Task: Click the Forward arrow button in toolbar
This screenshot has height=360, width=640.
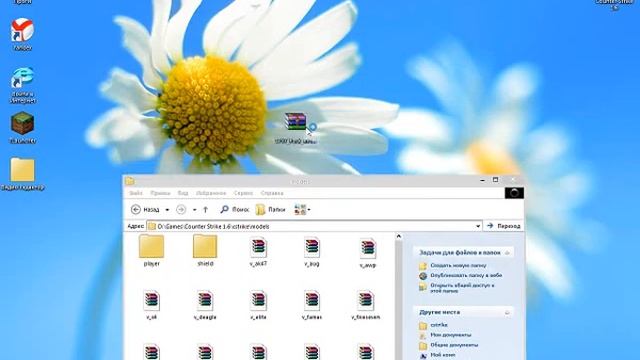Action: 181,209
